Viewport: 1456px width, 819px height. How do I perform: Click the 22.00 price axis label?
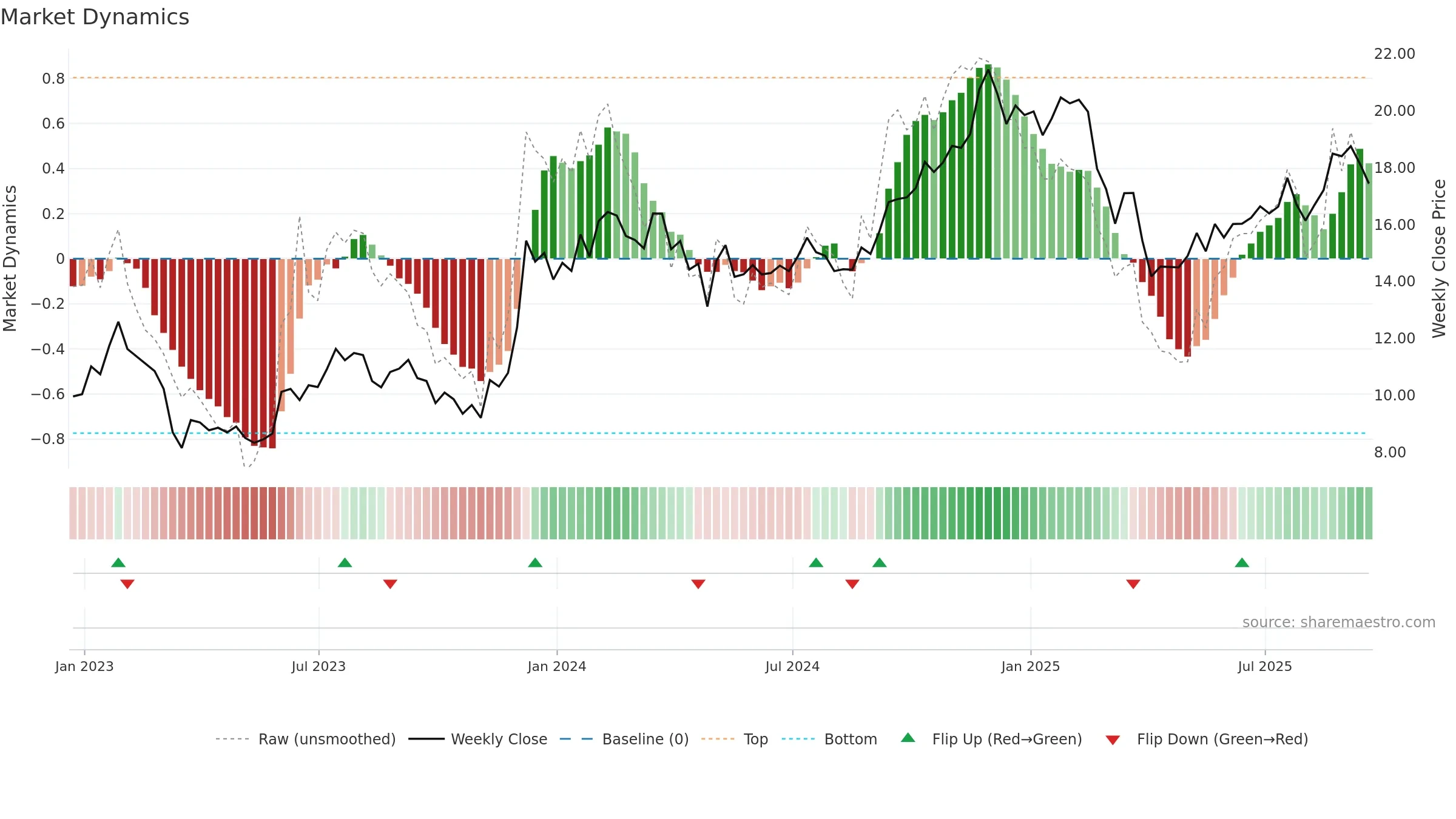[1395, 54]
